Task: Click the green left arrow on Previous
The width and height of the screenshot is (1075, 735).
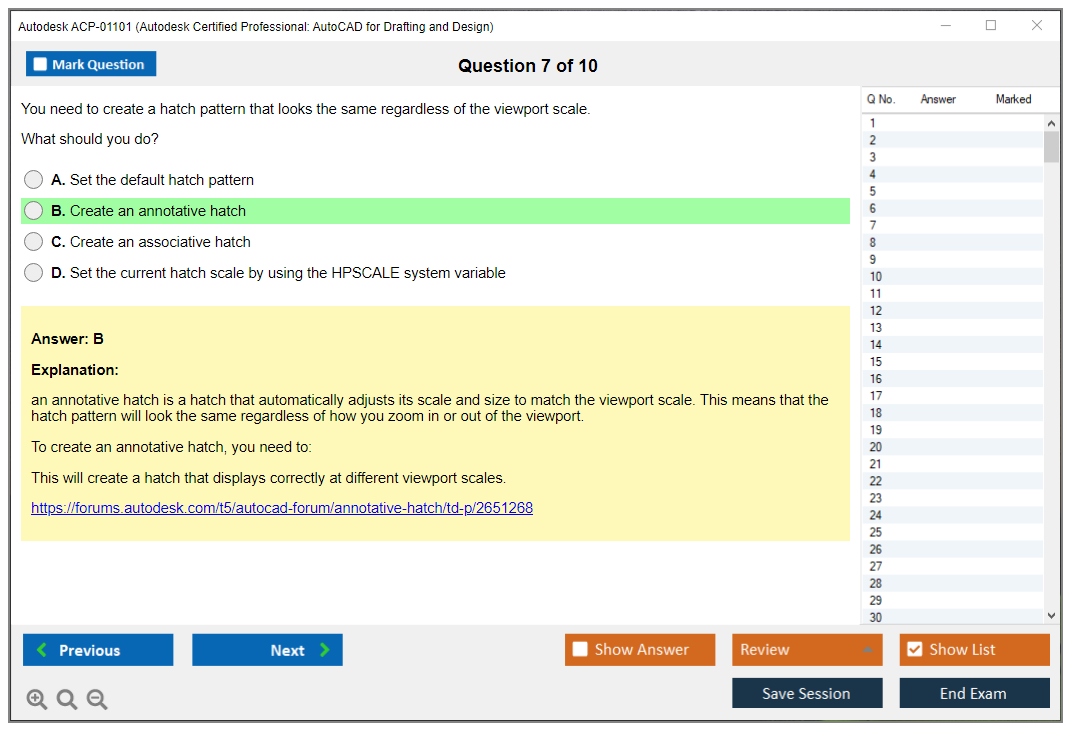Action: tap(42, 650)
